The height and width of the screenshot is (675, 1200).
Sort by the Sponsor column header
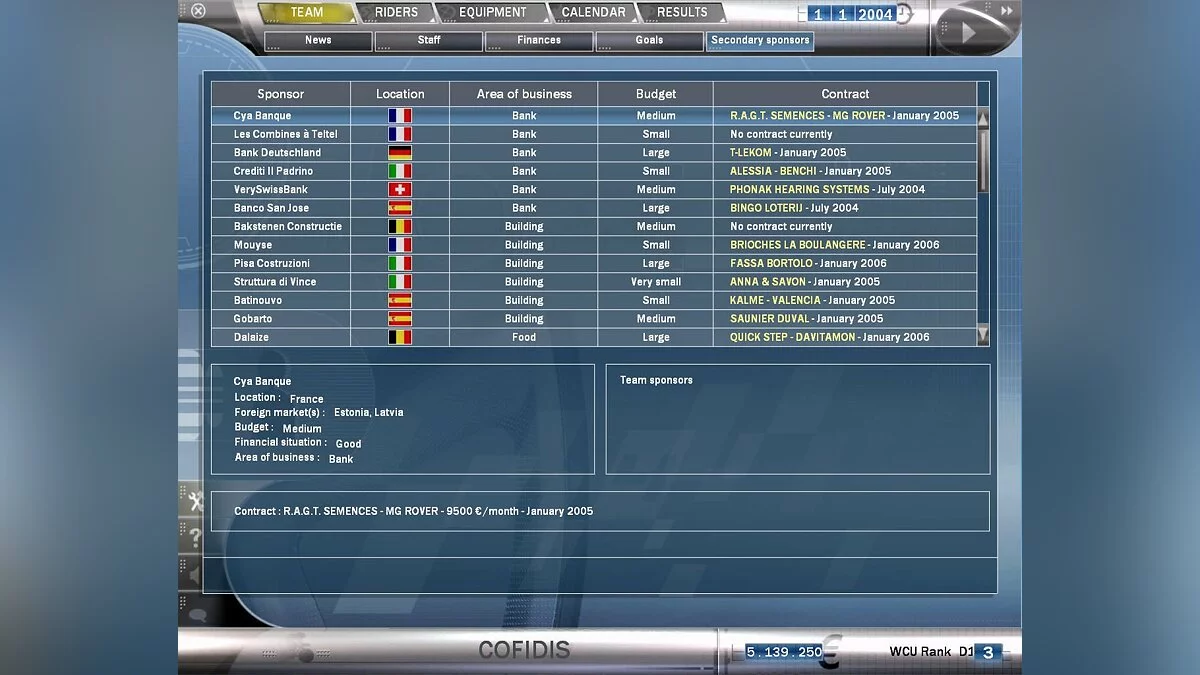(x=281, y=94)
